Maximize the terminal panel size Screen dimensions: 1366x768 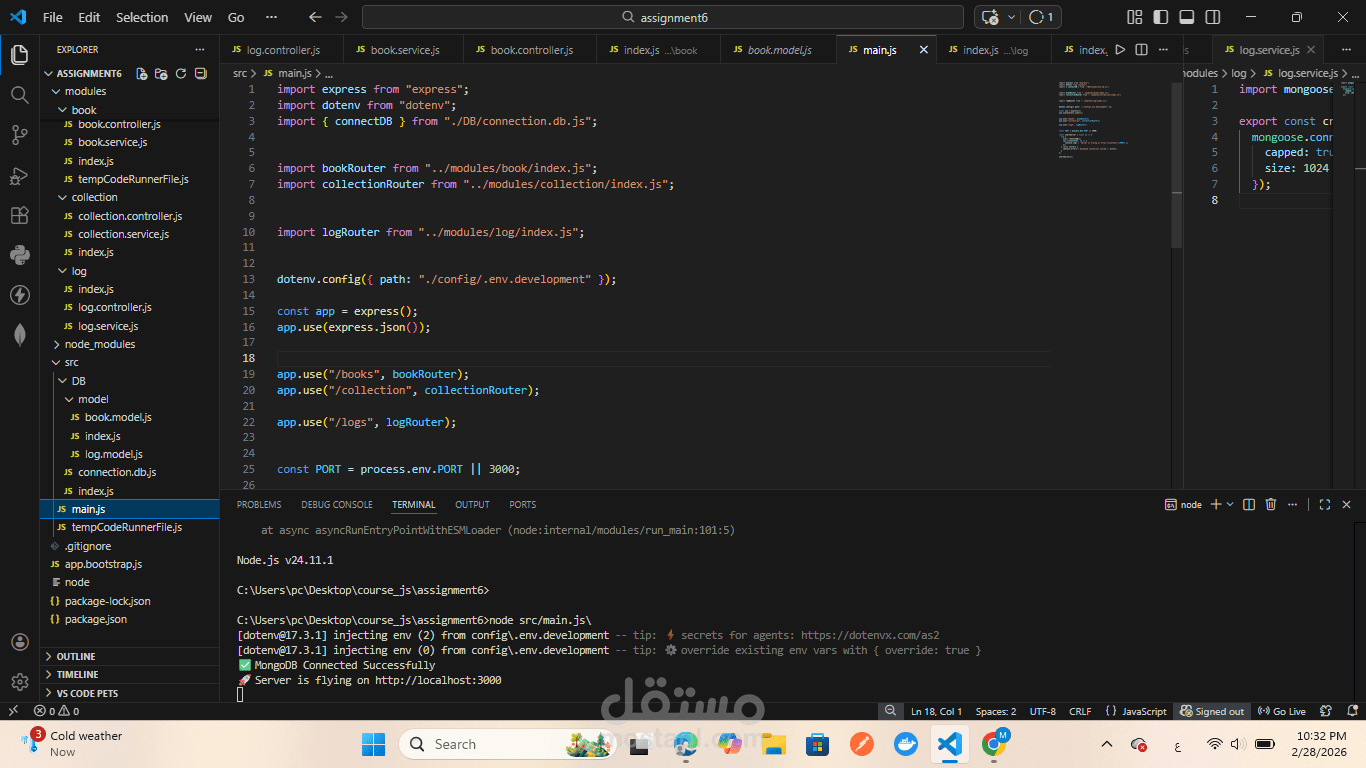(1324, 505)
